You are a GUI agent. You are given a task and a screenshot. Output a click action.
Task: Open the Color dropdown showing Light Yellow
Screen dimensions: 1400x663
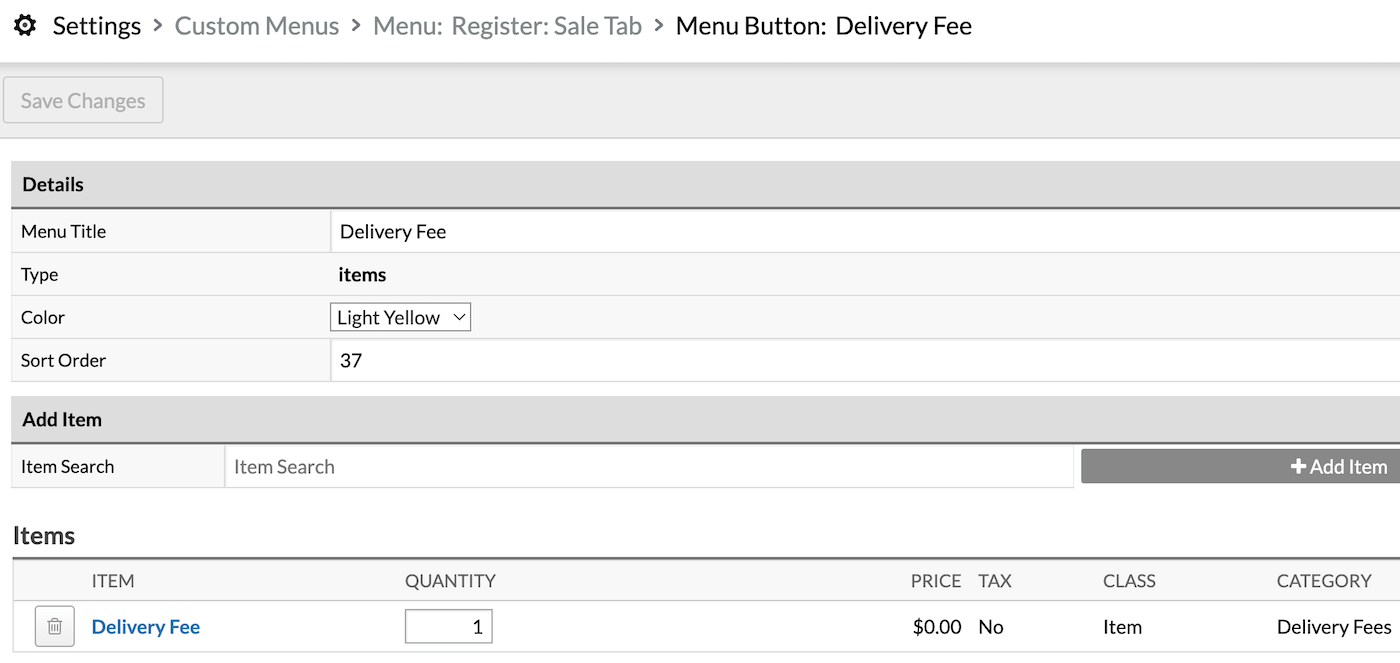click(400, 318)
